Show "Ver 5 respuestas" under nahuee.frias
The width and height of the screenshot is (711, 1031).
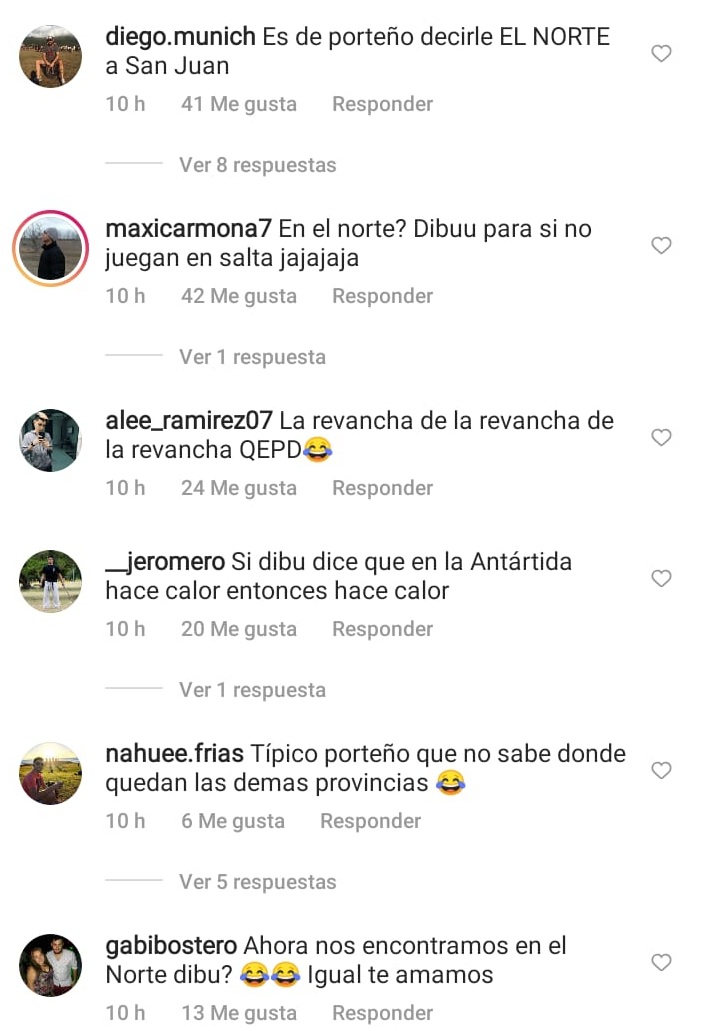(x=257, y=882)
